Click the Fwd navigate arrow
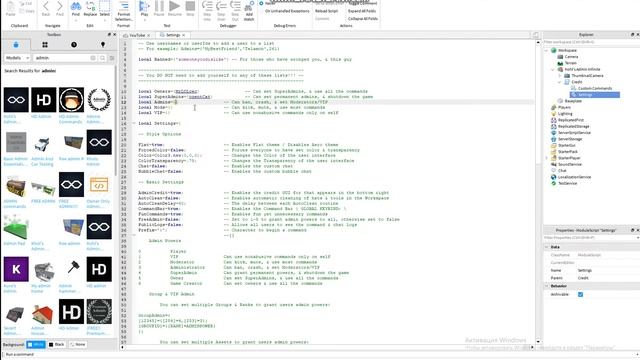640x360 pixels. [60, 9]
